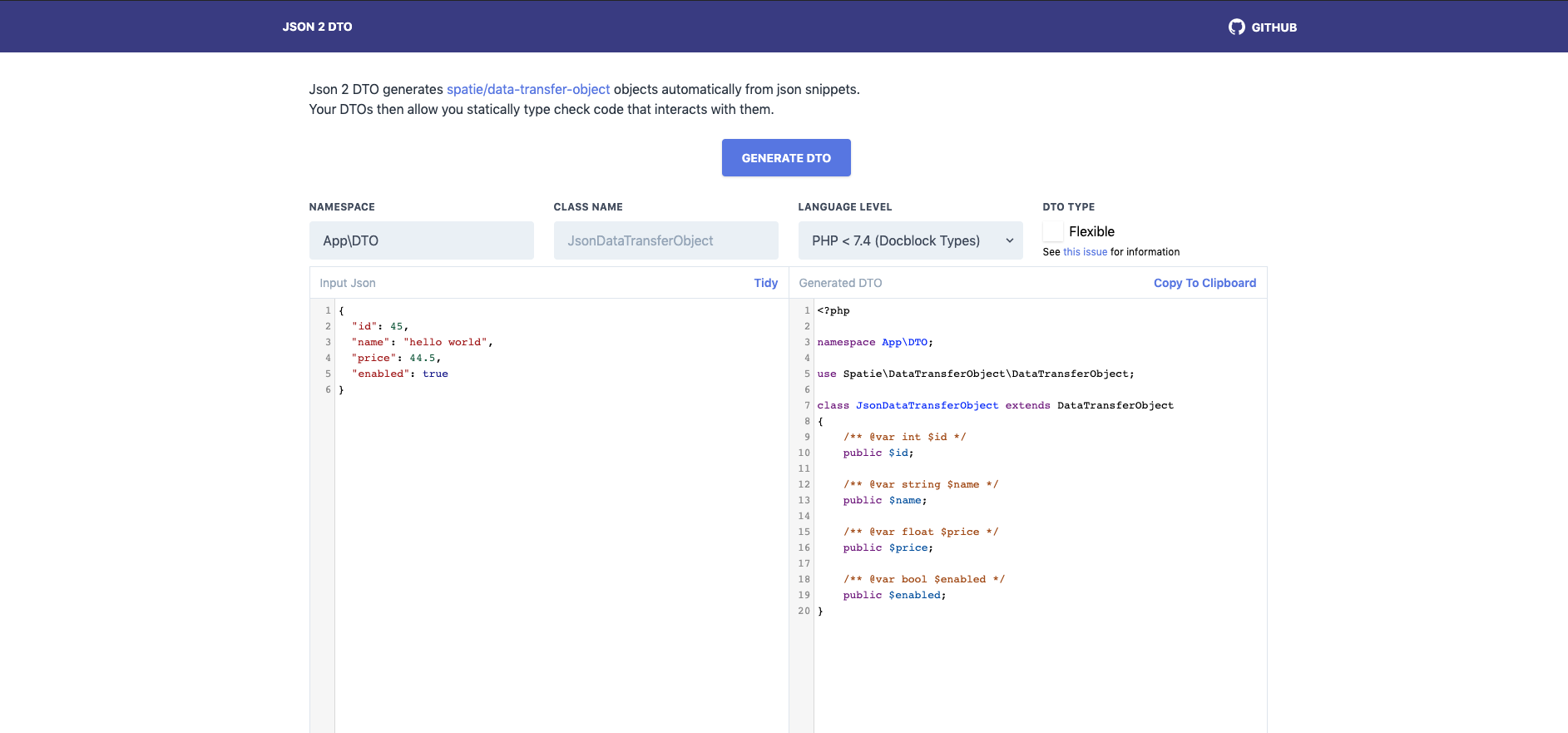
Task: Enable the Flexible DTO type checkbox
Action: (x=1053, y=231)
